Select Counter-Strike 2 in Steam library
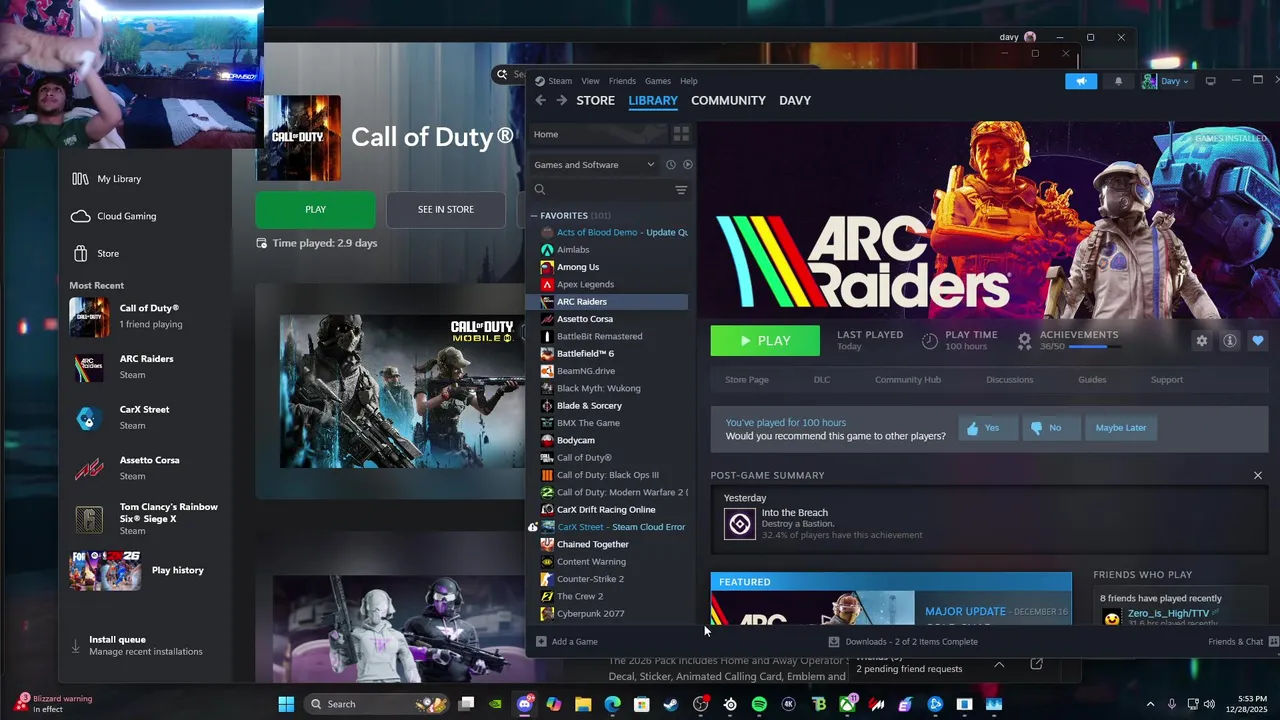 click(590, 579)
